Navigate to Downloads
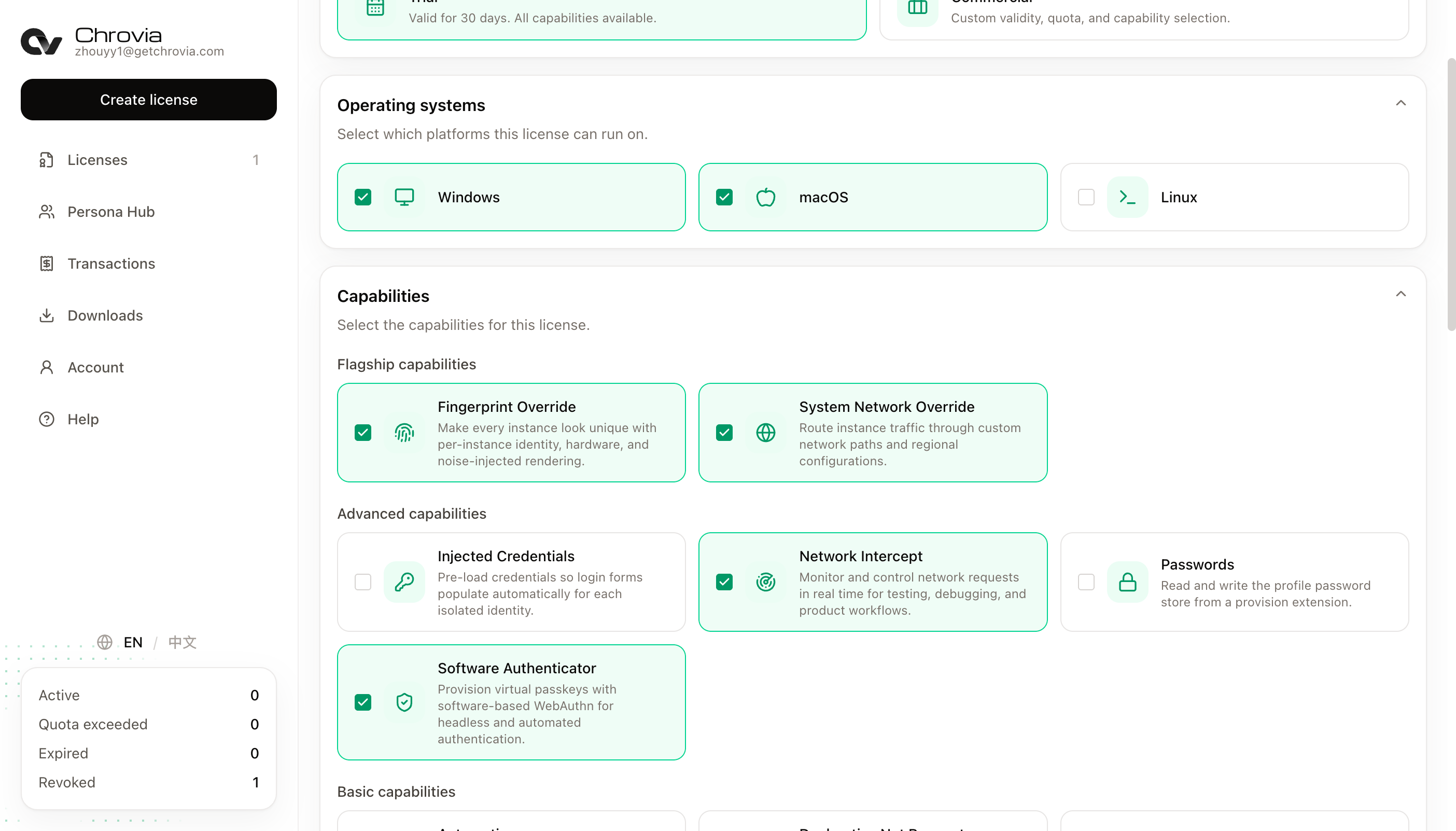The height and width of the screenshot is (831, 1456). (148, 315)
